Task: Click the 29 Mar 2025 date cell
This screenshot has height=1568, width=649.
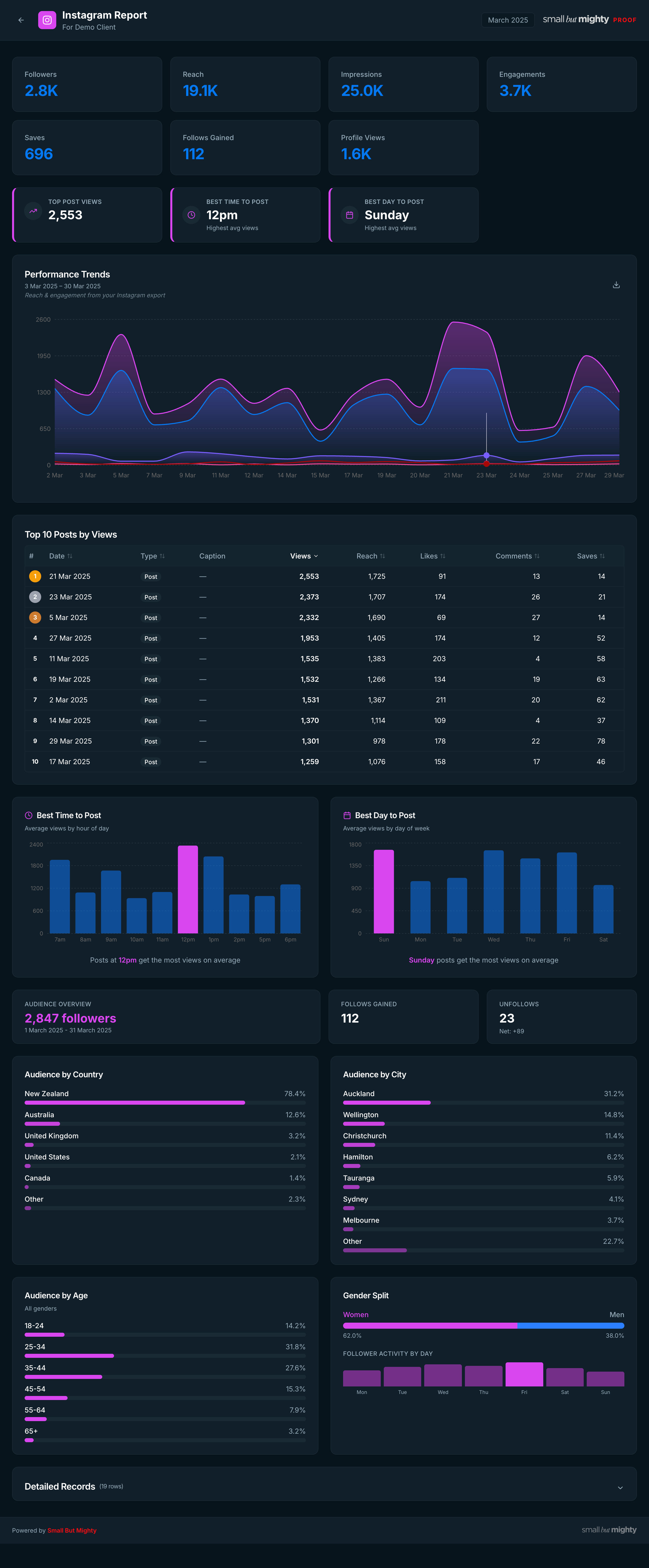Action: coord(71,741)
